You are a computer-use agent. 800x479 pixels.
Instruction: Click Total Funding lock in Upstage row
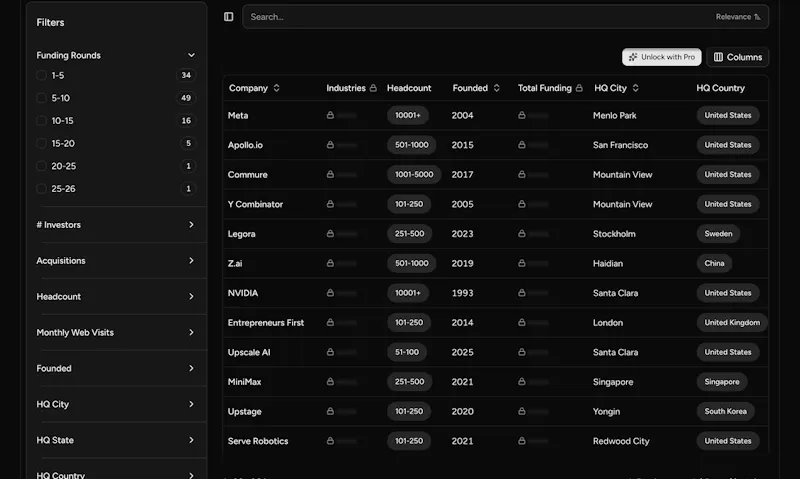[x=521, y=411]
